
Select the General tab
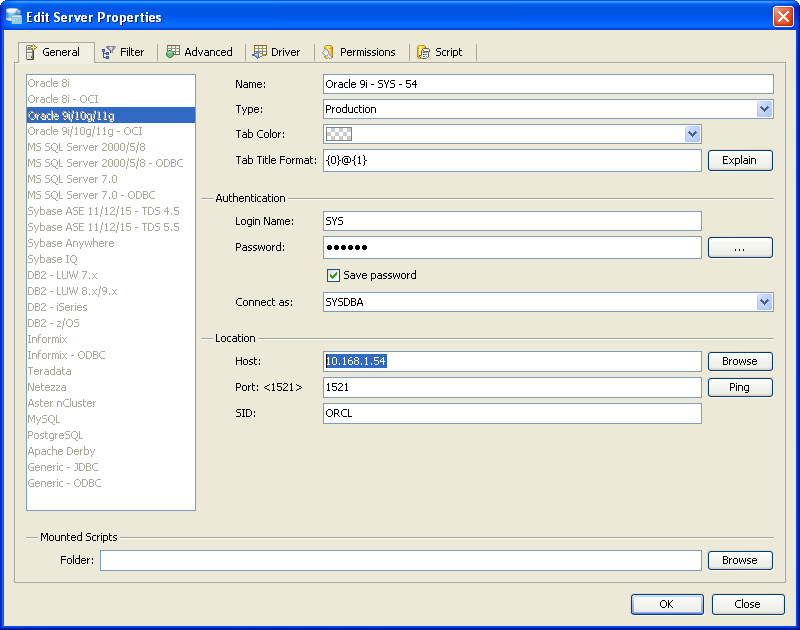click(56, 52)
